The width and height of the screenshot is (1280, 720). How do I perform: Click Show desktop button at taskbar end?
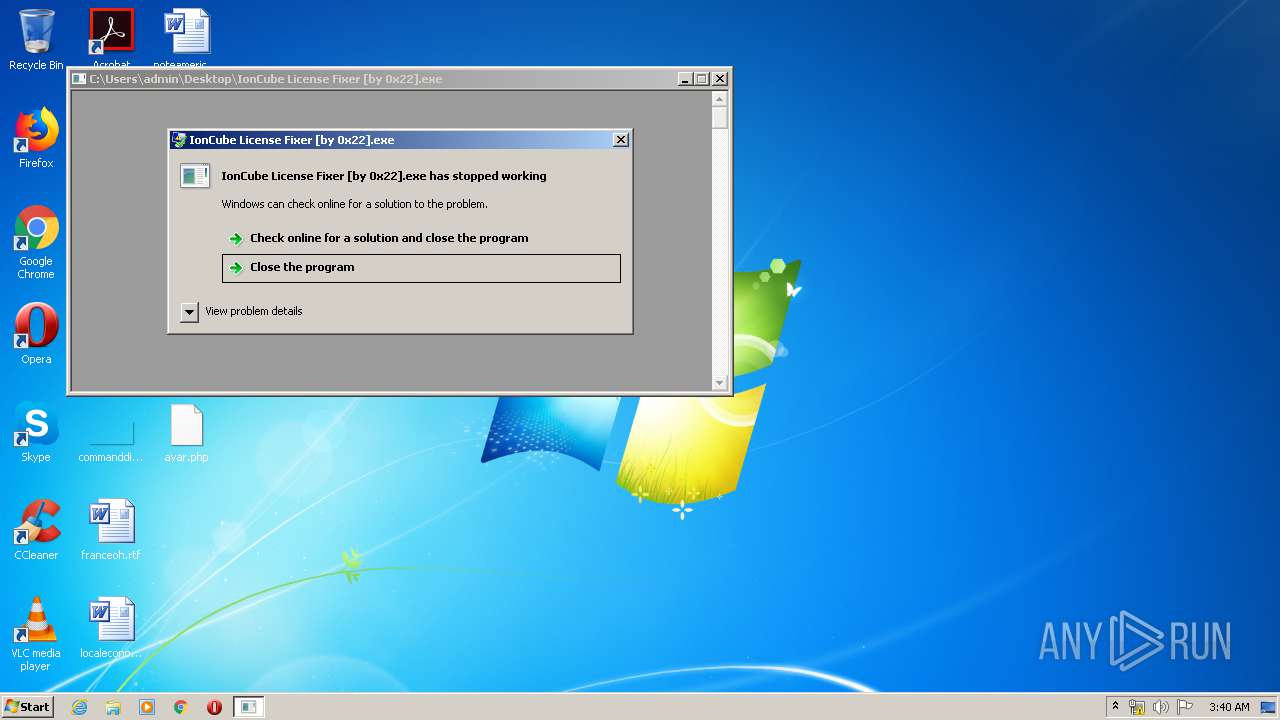1269,707
